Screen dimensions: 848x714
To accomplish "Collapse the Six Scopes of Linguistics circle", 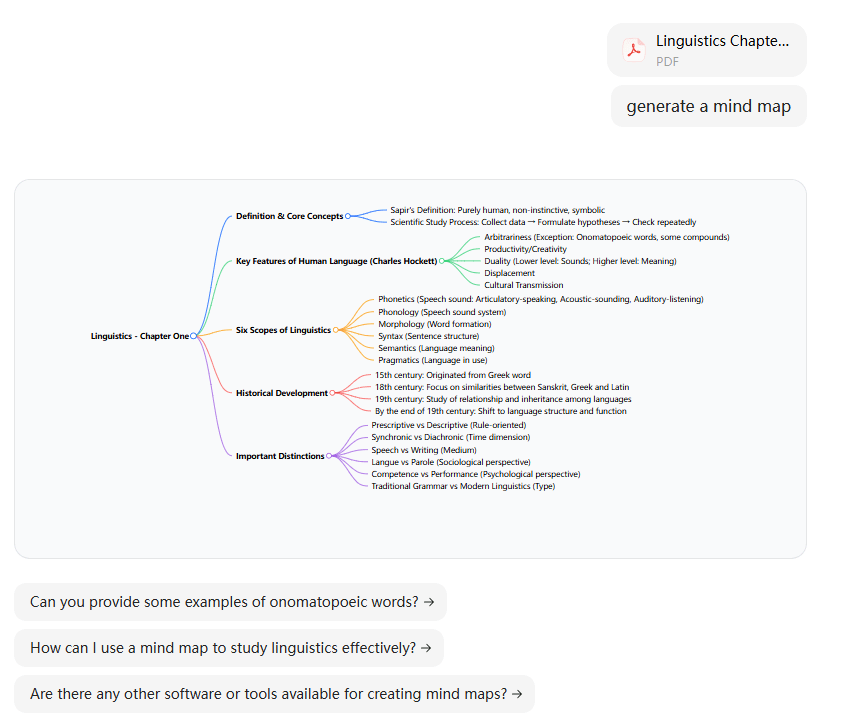I will tap(336, 330).
